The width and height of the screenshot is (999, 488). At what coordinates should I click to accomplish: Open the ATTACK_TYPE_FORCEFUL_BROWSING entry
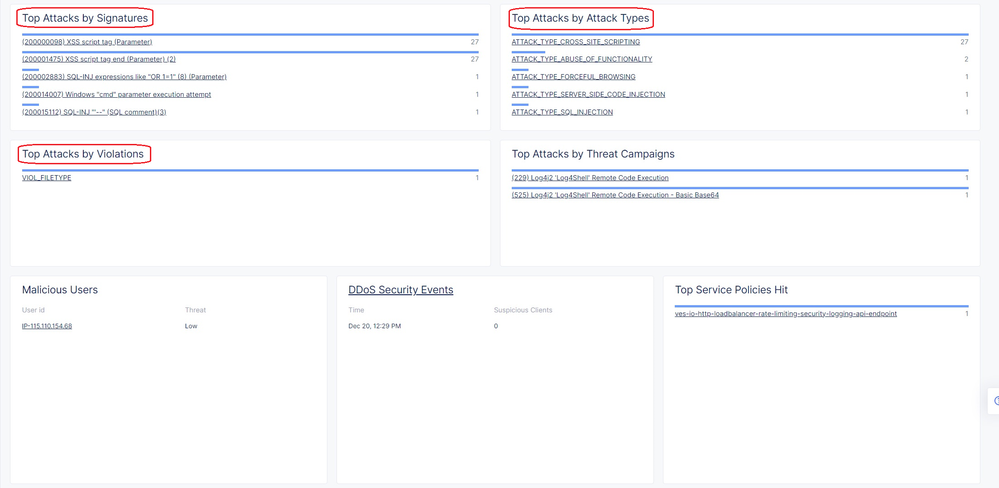[x=573, y=77]
